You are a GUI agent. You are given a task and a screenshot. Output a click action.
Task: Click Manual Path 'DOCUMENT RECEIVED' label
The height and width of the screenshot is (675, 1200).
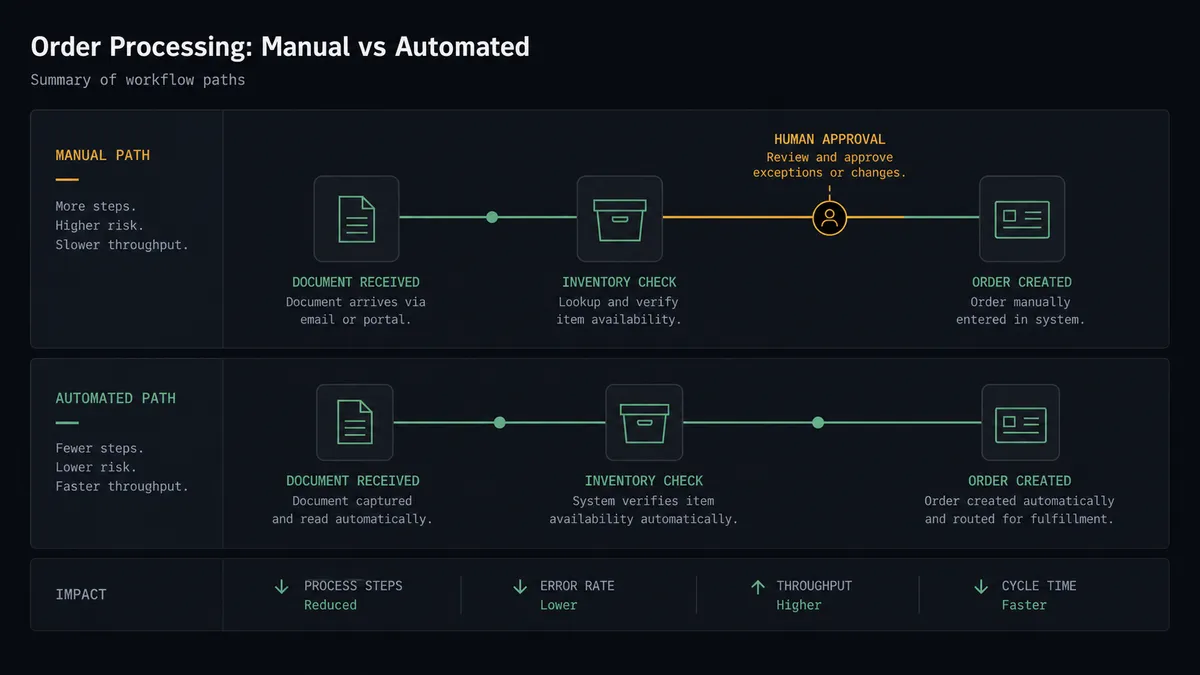click(356, 282)
